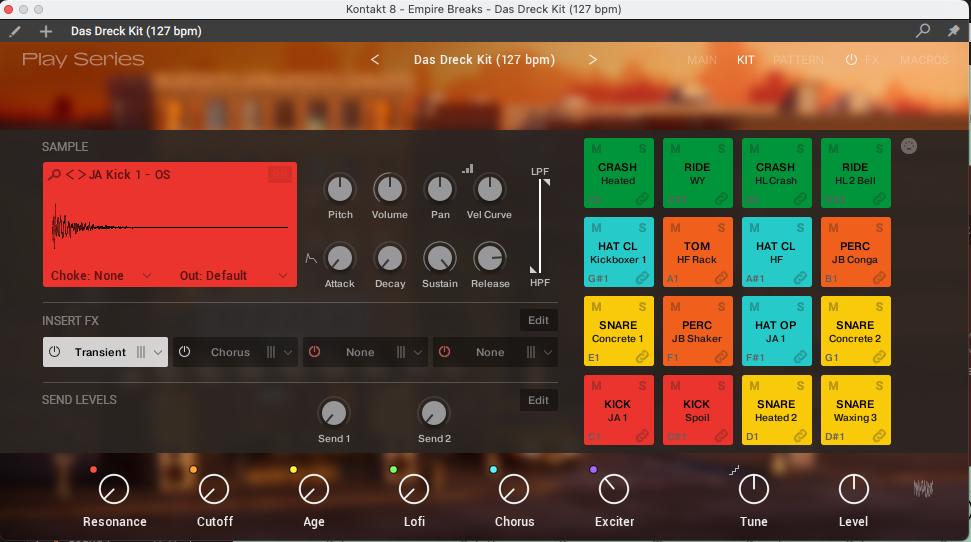Open search with the magnifier icon top right
971x542 pixels.
point(923,30)
